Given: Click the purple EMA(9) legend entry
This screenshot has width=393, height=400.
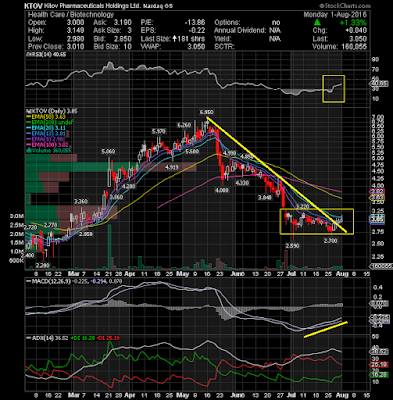Looking at the screenshot, I should tap(46, 139).
